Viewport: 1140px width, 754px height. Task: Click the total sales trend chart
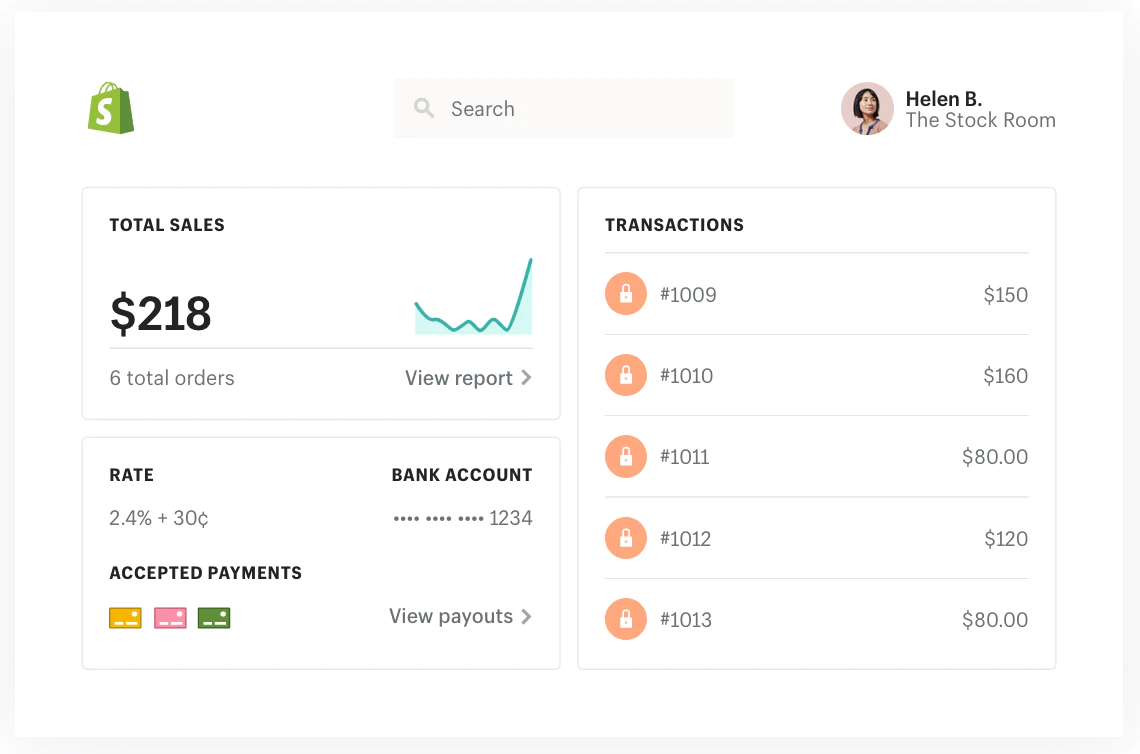click(x=474, y=300)
